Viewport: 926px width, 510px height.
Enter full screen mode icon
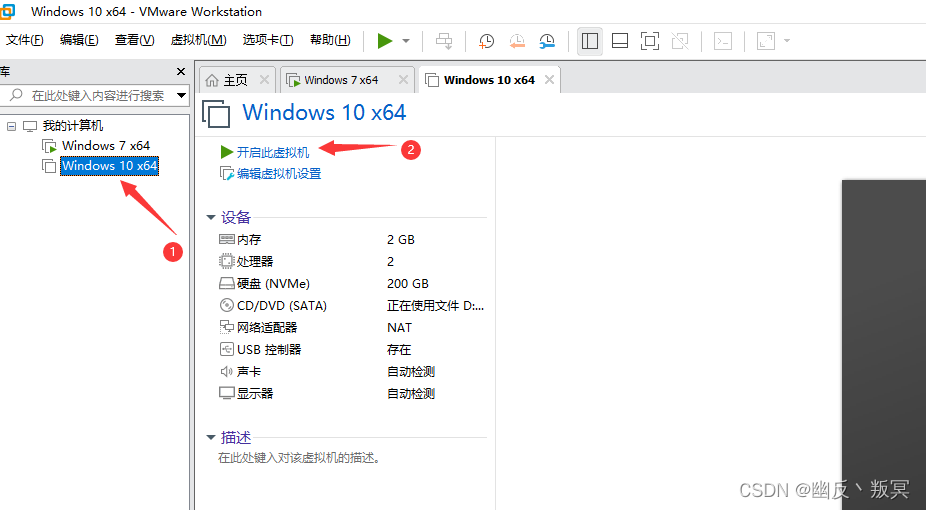tap(650, 41)
